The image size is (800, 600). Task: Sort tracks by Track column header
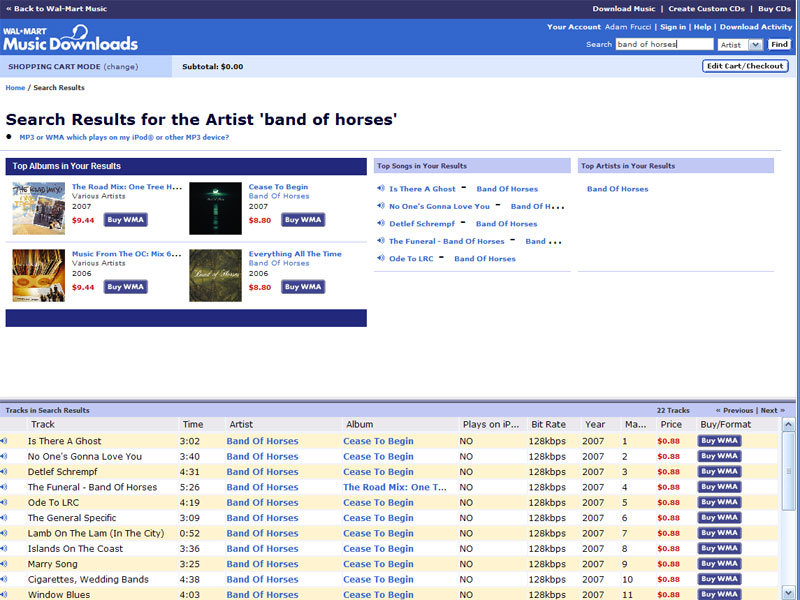pos(43,424)
